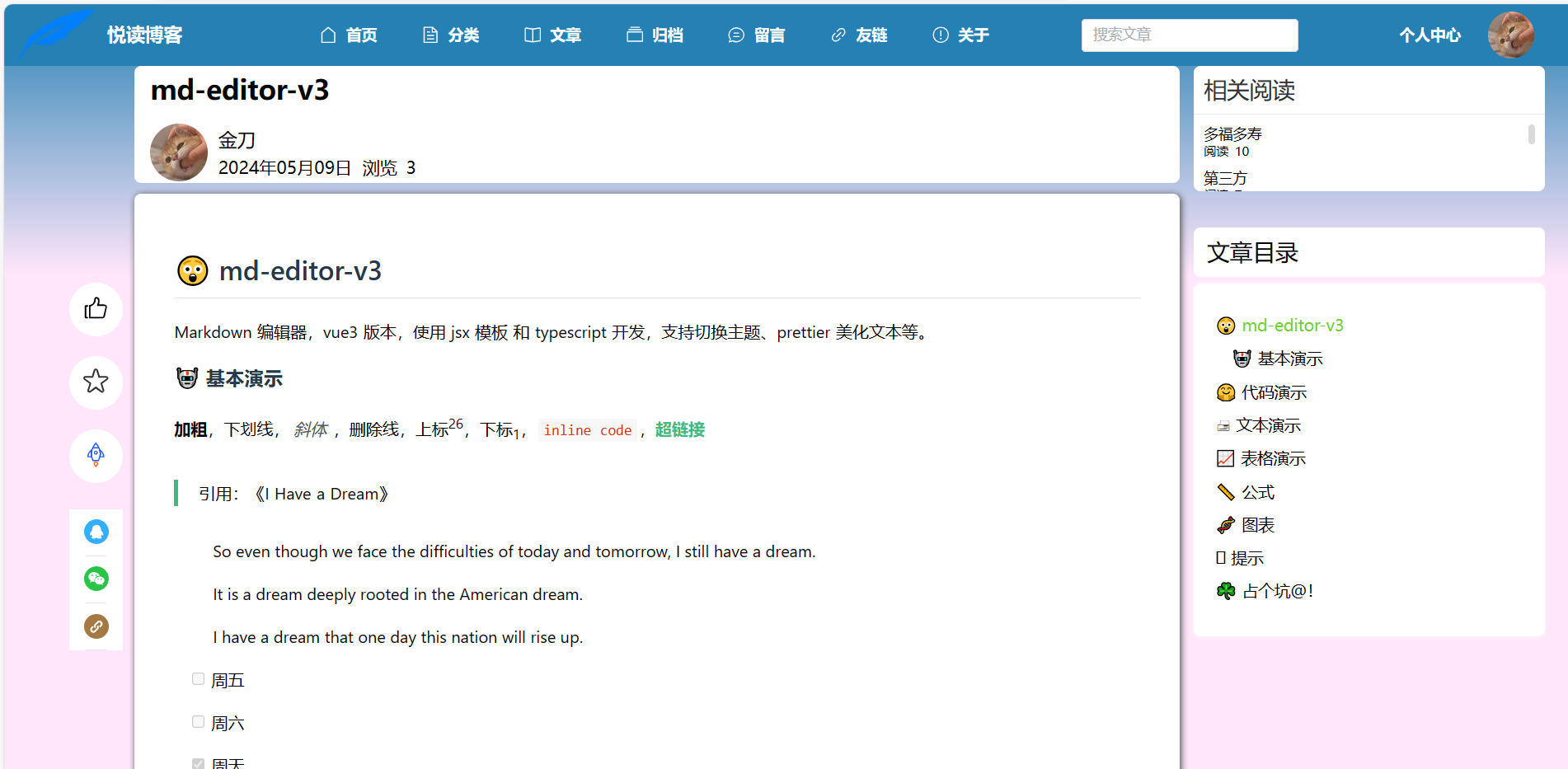The width and height of the screenshot is (1568, 769).
Task: Click the home icon beside 首页
Action: (328, 35)
